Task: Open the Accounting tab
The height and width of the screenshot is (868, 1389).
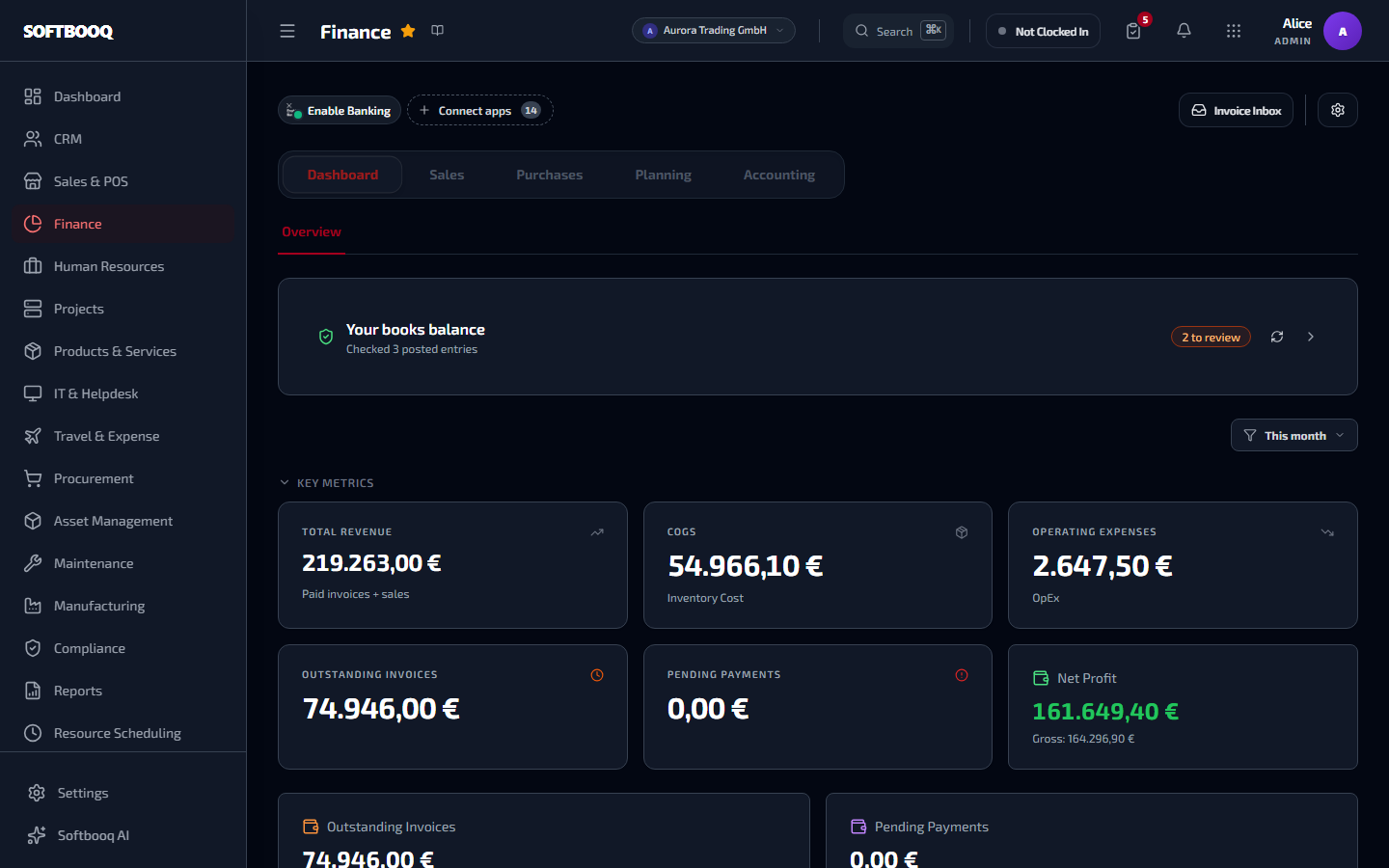Action: pos(779,175)
